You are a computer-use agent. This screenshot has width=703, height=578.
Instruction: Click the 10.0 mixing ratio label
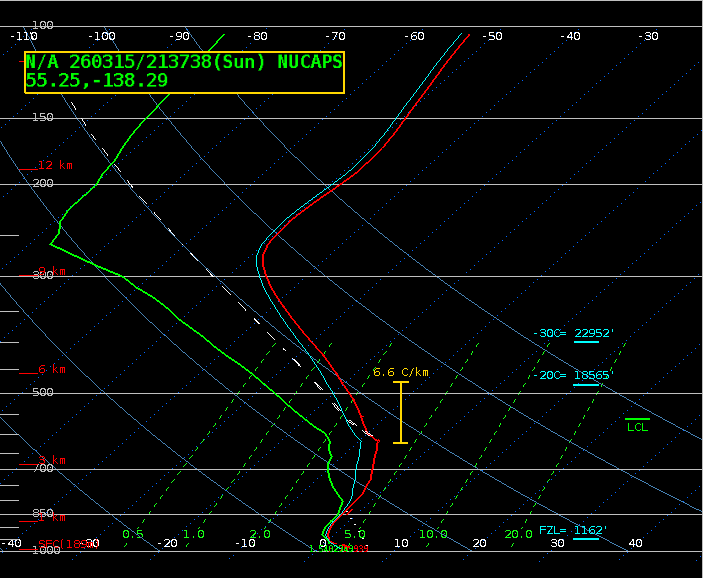[x=432, y=534]
